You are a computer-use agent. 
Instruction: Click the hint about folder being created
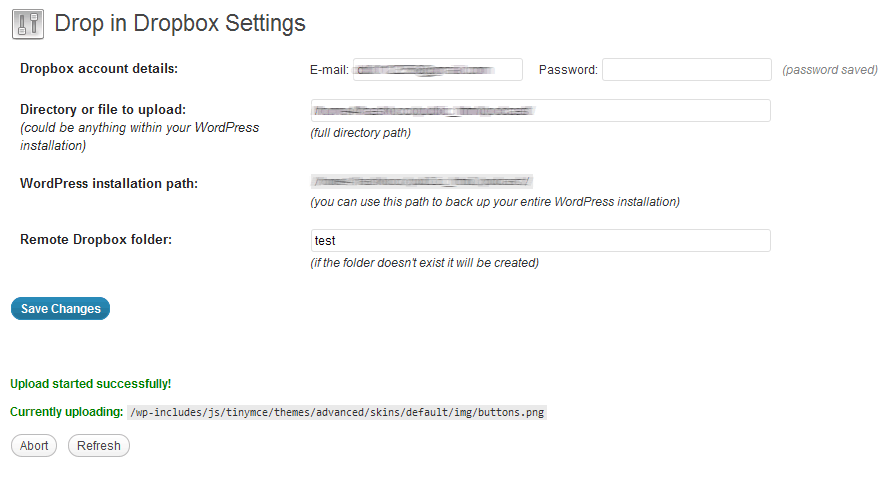click(x=425, y=263)
